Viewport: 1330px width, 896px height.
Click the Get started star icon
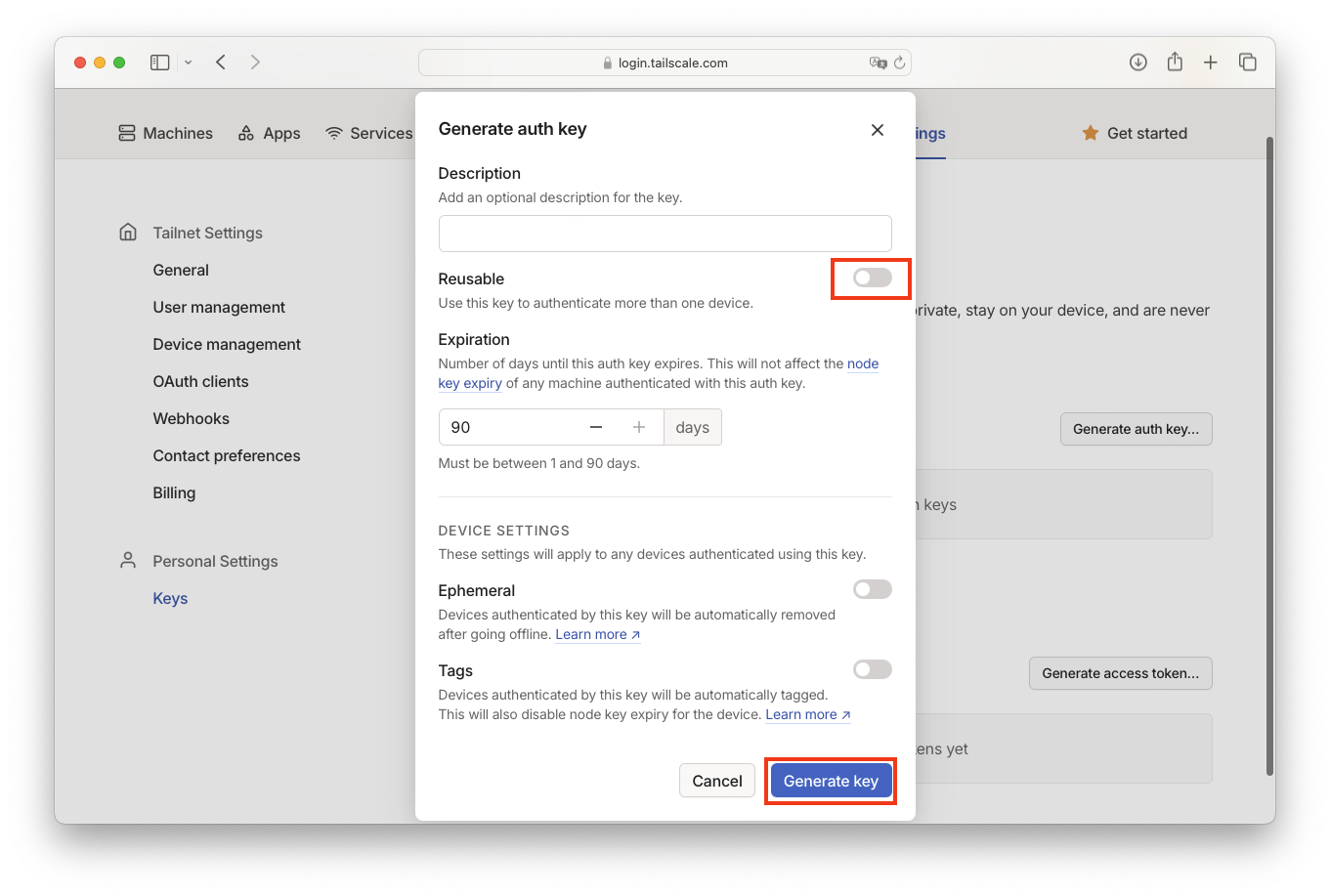(1091, 133)
